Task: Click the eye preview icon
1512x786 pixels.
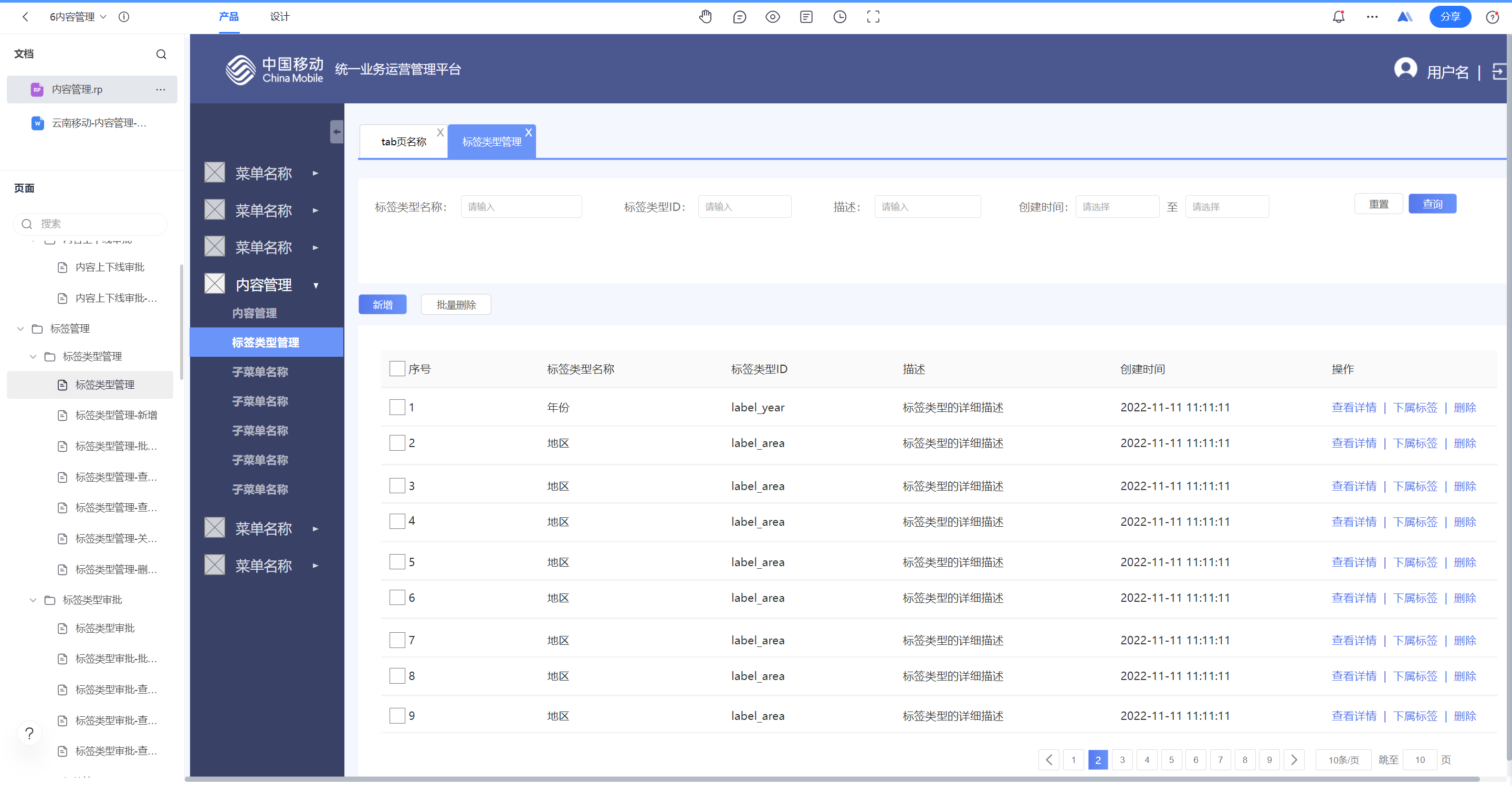Action: [772, 17]
